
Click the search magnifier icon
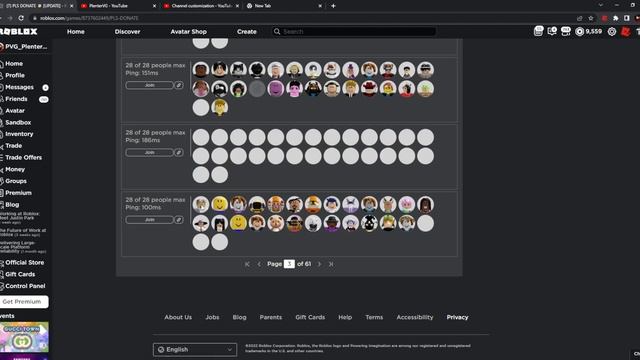point(277,31)
